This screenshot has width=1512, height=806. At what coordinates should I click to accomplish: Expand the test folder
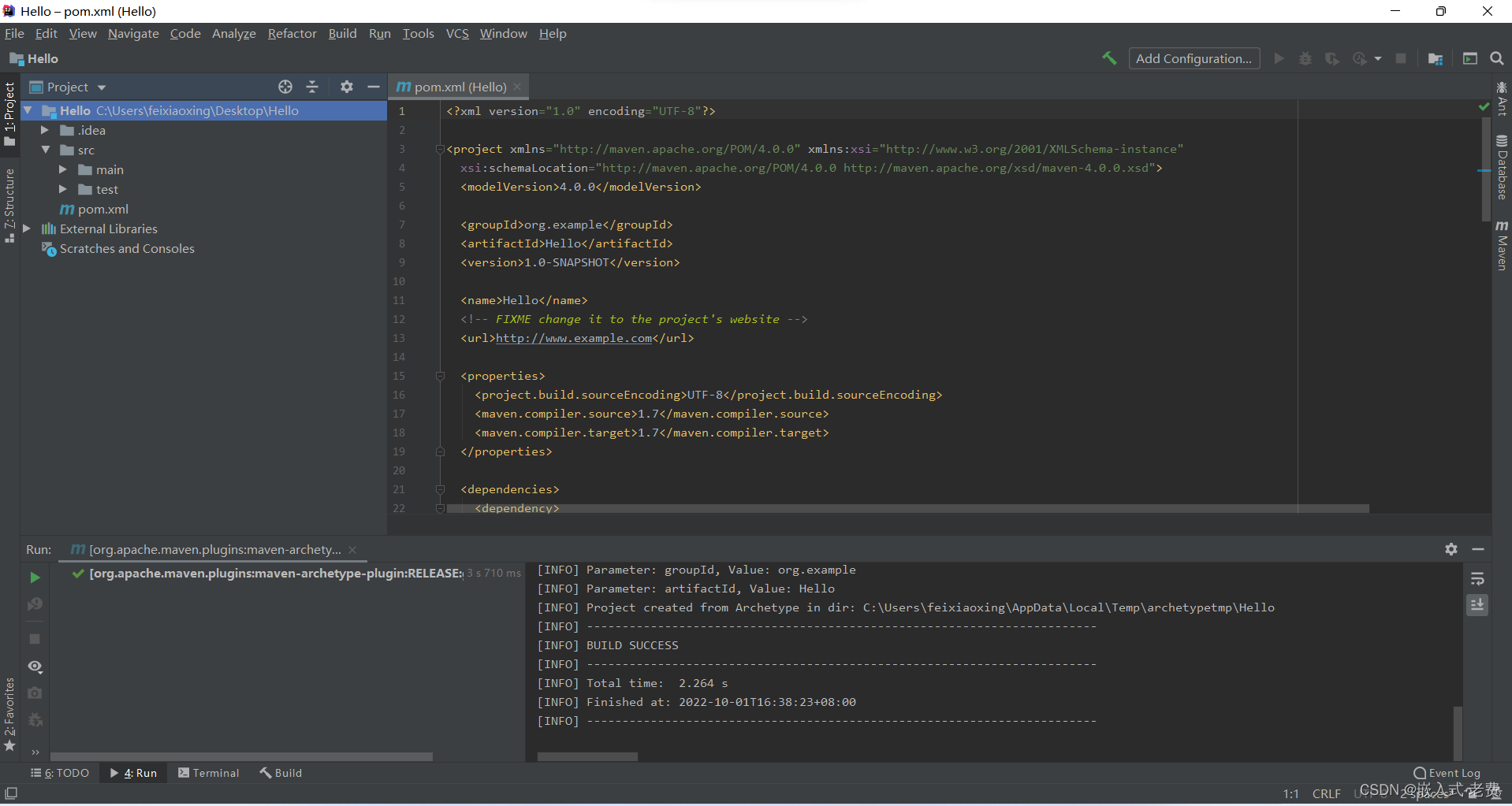coord(63,189)
